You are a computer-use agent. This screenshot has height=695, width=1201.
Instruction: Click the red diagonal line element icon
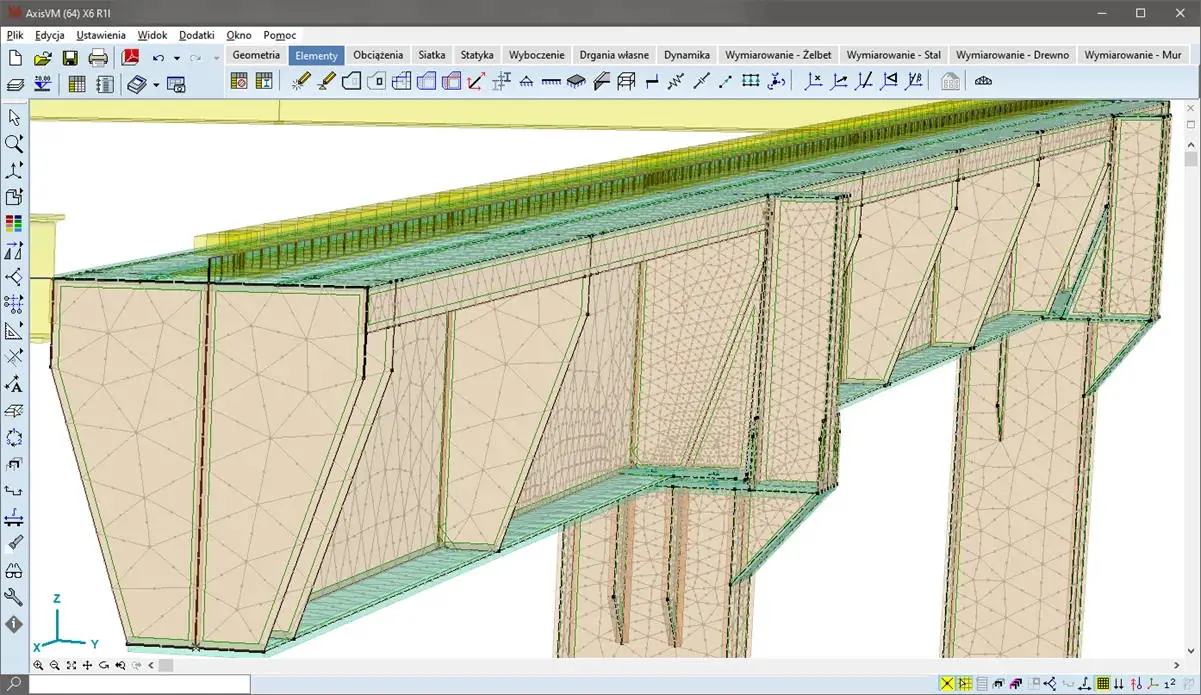476,82
